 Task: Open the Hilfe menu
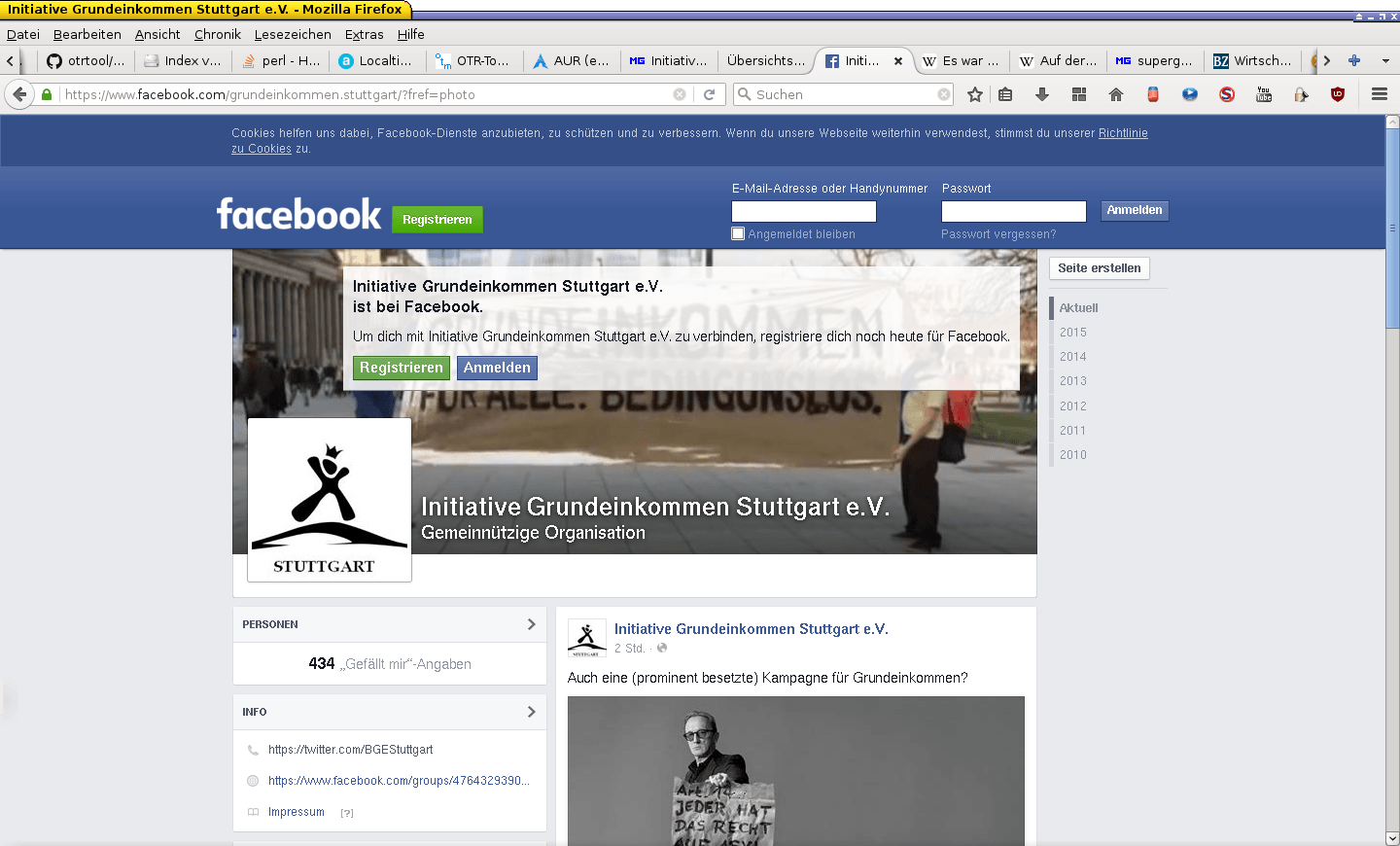tap(411, 34)
